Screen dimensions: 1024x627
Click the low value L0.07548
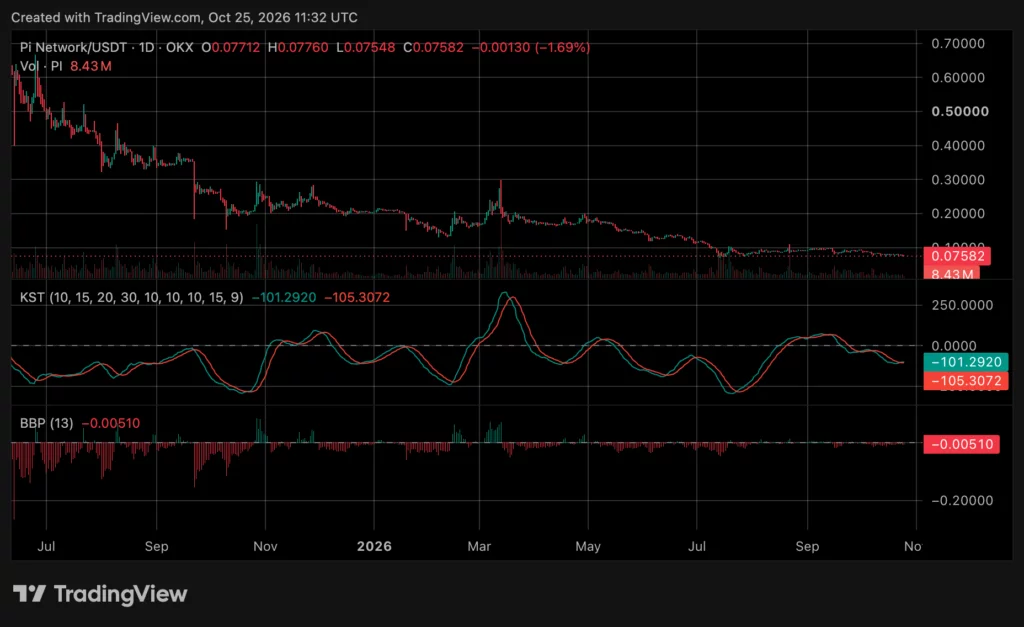(366, 48)
